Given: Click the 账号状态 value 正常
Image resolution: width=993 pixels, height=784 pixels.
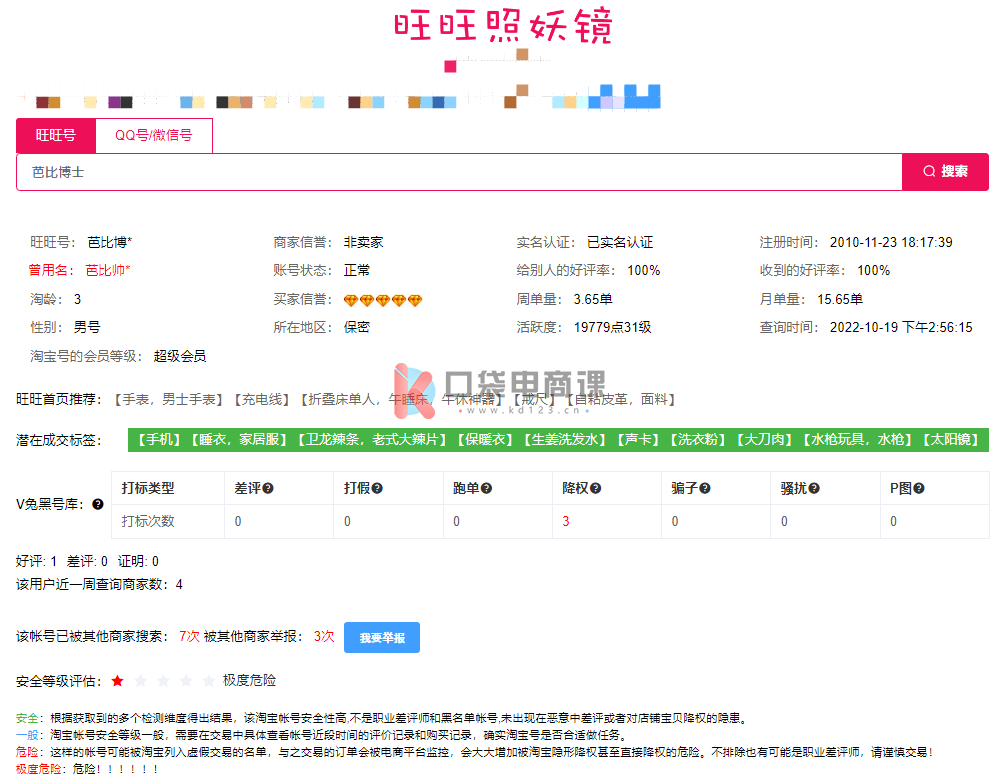Looking at the screenshot, I should pos(357,270).
